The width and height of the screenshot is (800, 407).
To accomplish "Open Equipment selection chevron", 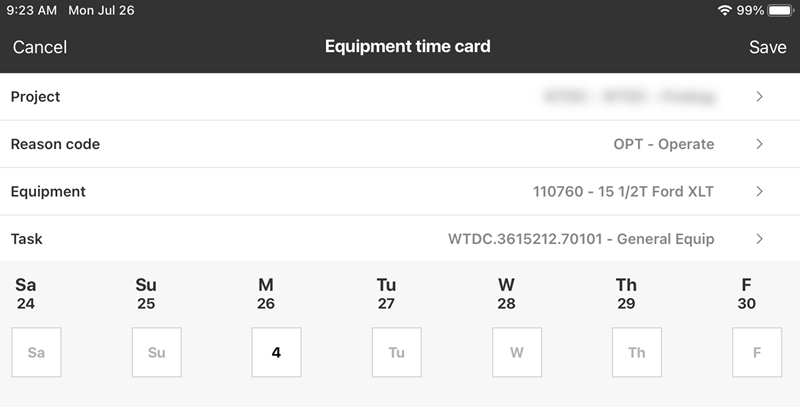I will (x=760, y=191).
